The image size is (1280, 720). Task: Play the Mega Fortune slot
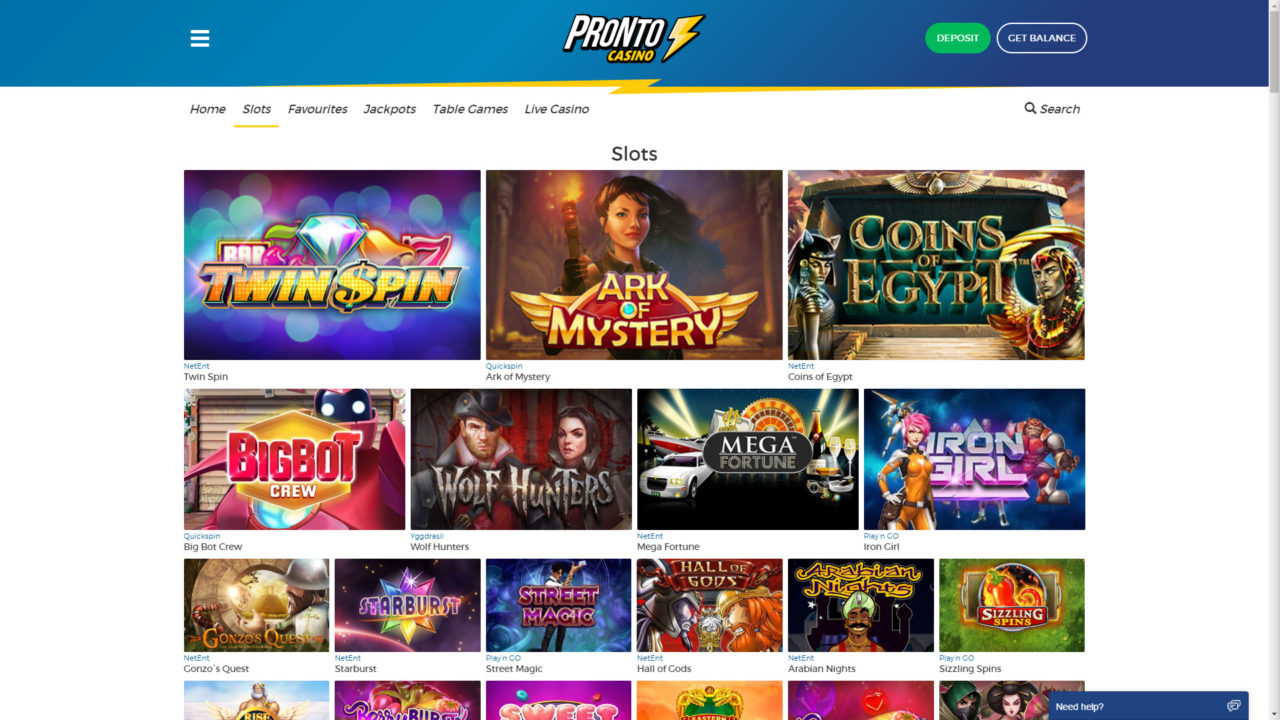[x=747, y=459]
